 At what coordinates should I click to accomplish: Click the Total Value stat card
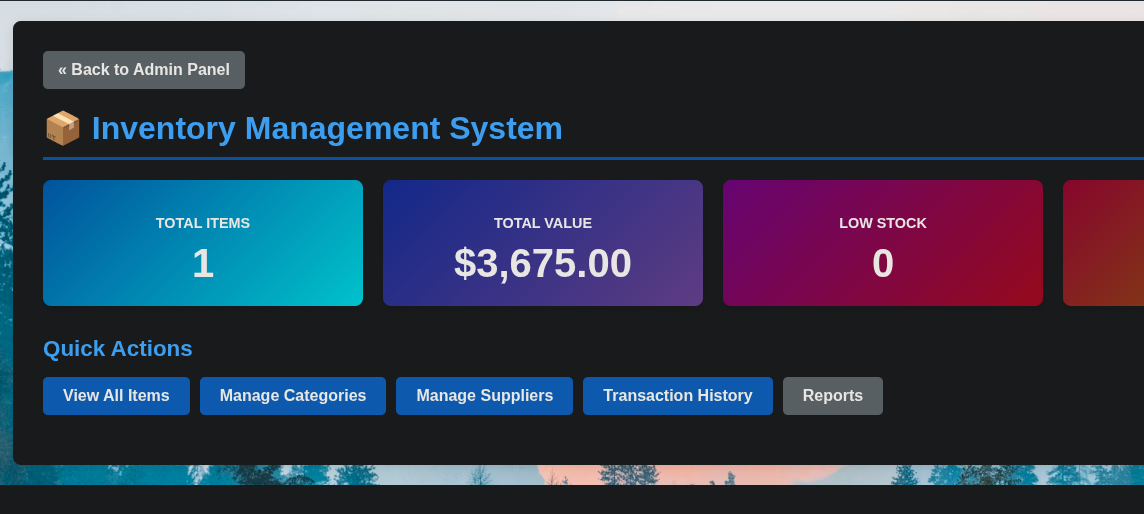coord(543,243)
